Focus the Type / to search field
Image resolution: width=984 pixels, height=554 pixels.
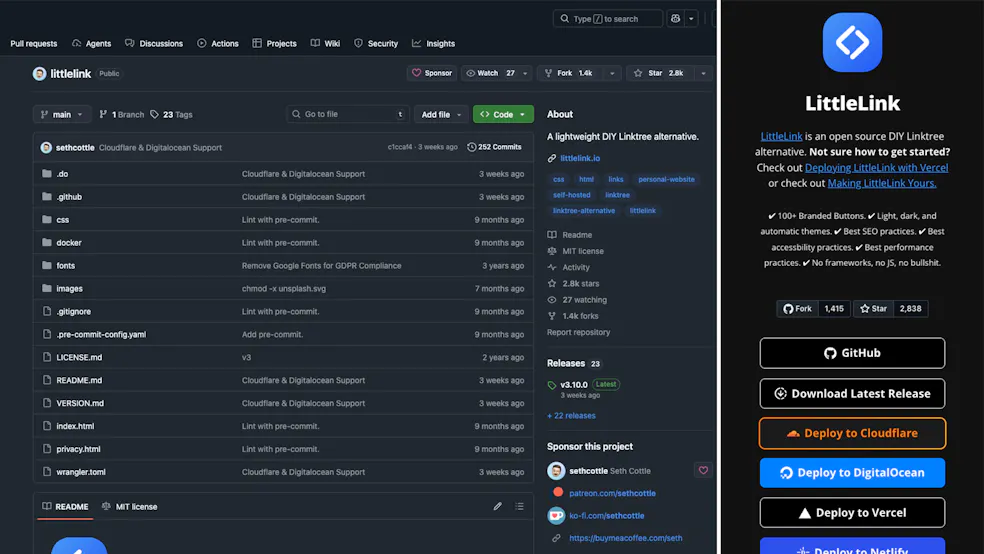pos(607,19)
